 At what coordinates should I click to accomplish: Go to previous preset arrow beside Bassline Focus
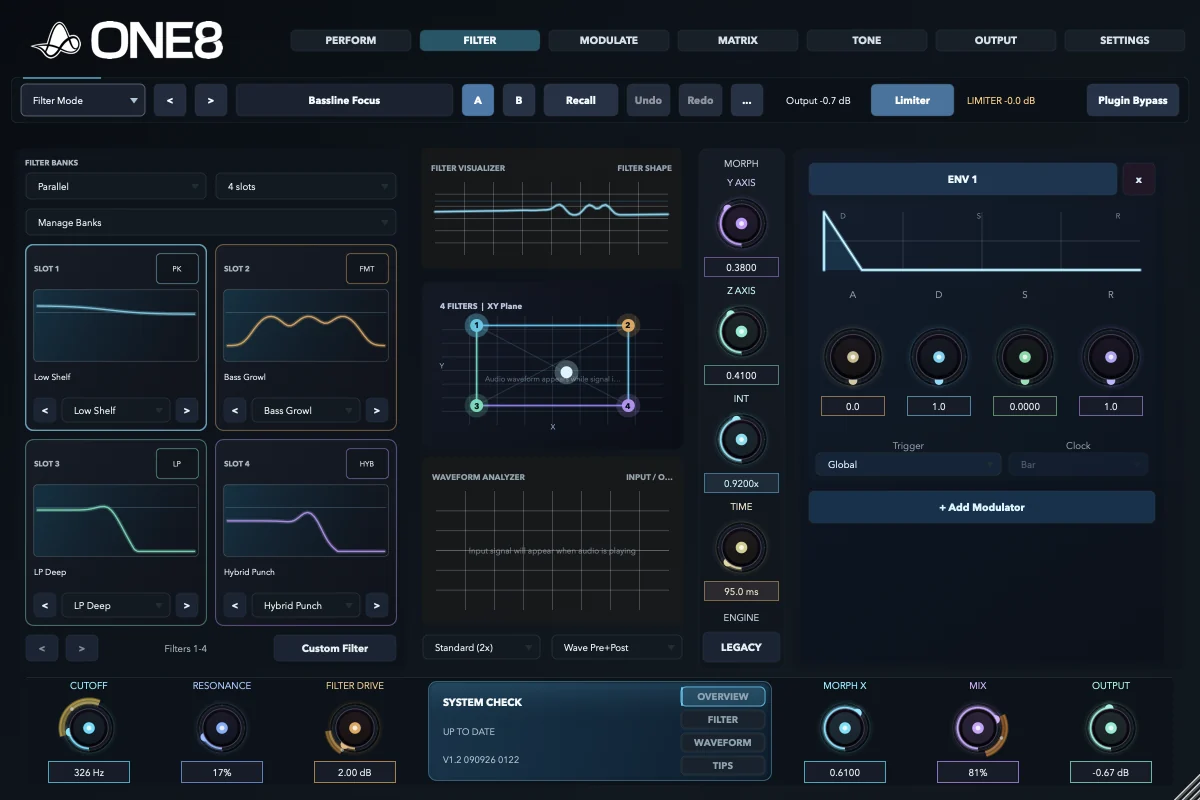pyautogui.click(x=170, y=100)
